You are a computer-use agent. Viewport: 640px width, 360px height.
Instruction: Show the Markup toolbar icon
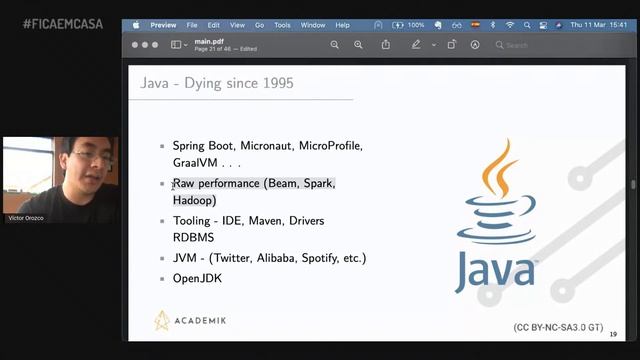pyautogui.click(x=475, y=45)
